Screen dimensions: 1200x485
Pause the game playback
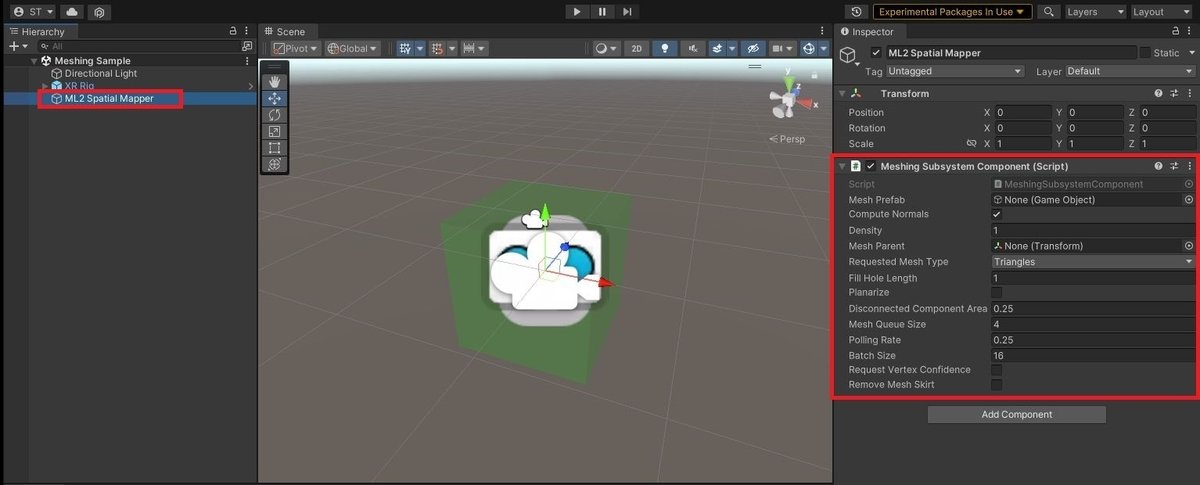pos(602,12)
